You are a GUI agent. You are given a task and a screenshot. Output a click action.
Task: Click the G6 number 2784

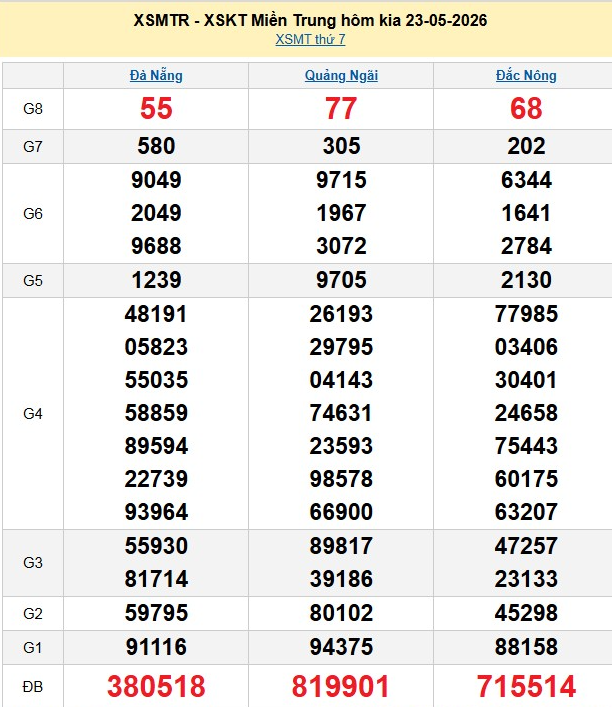(526, 246)
